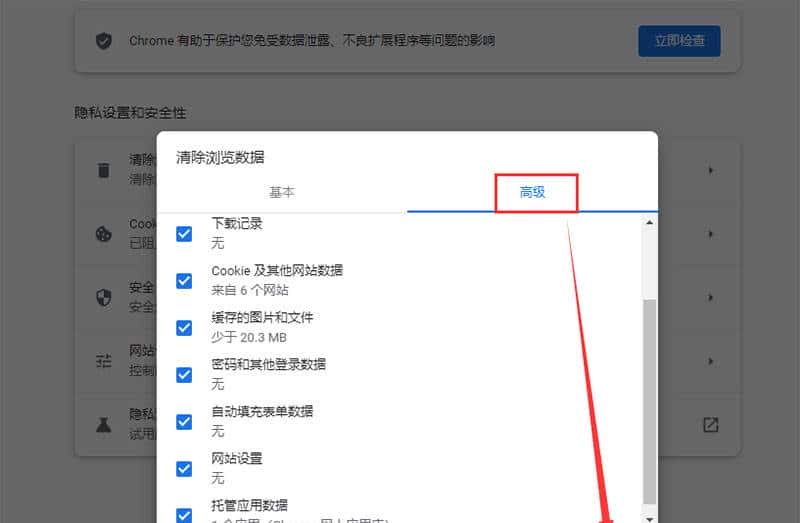Click the 网站设置 label in dialog
The width and height of the screenshot is (800, 523).
[x=237, y=458]
